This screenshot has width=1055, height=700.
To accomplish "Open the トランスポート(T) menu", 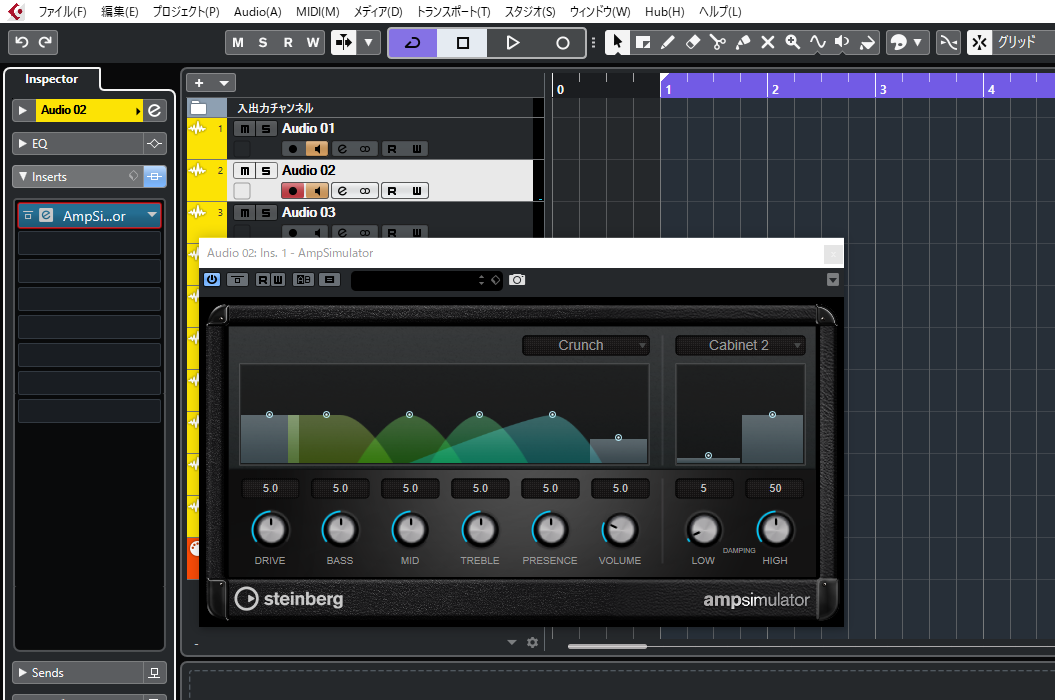I will [x=453, y=11].
